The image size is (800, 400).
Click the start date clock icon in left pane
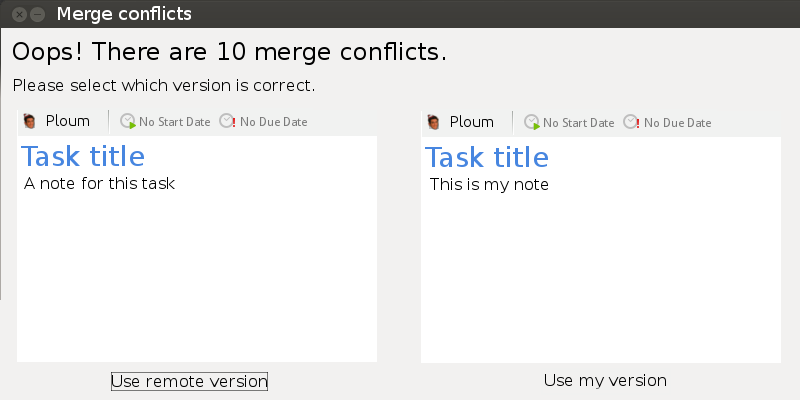(x=128, y=122)
